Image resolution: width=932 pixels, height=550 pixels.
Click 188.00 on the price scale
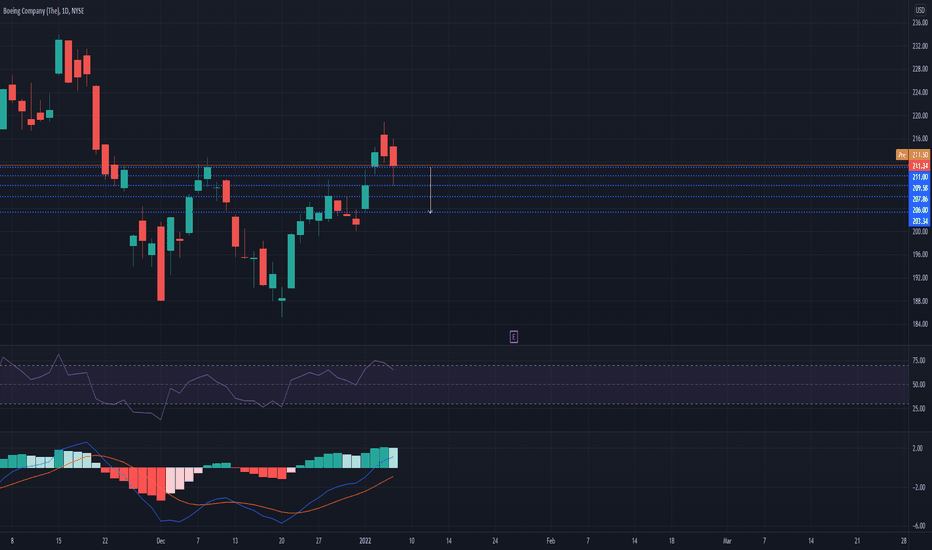tap(920, 301)
